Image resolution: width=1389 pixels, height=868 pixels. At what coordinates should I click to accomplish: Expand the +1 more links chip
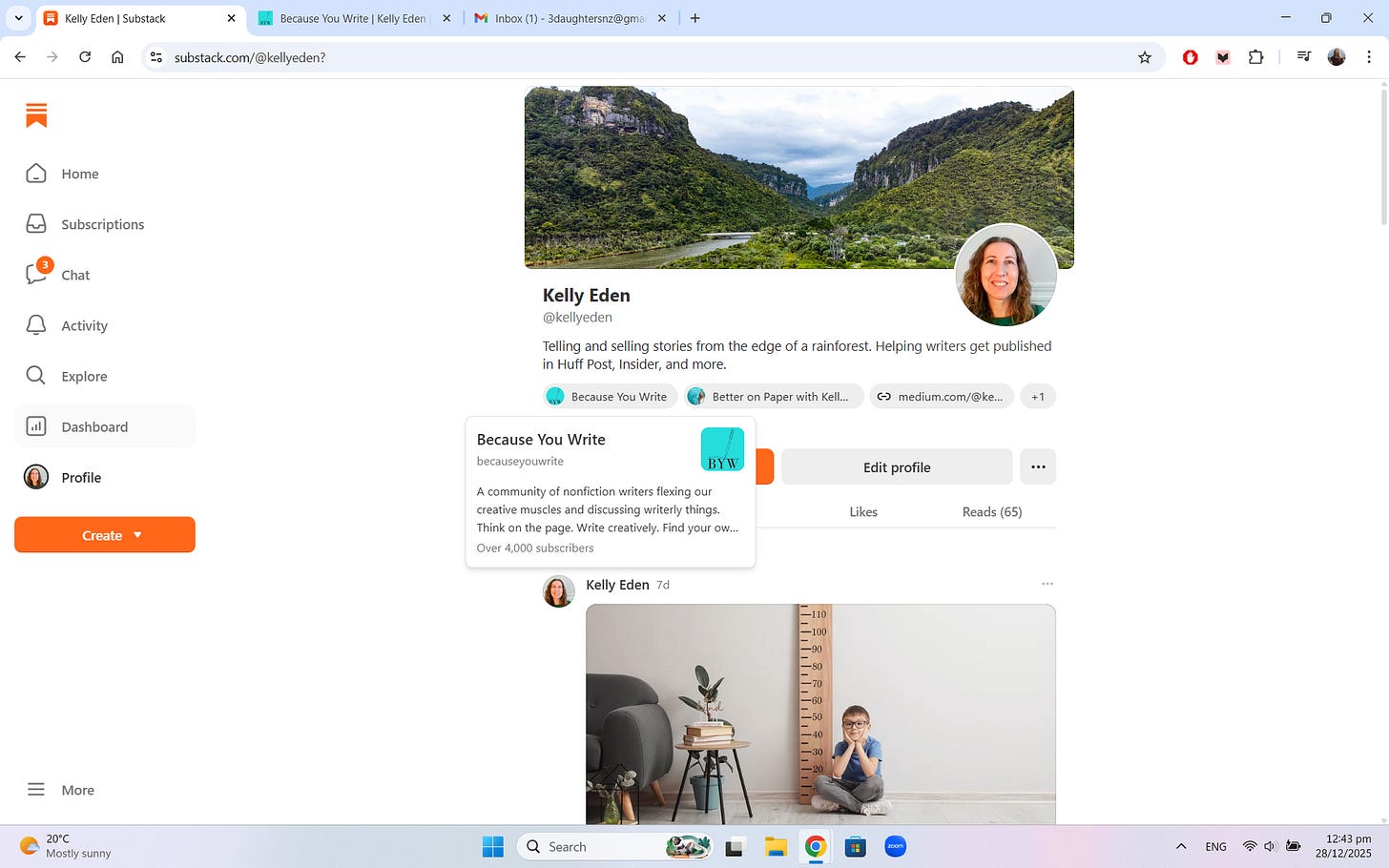click(x=1038, y=397)
